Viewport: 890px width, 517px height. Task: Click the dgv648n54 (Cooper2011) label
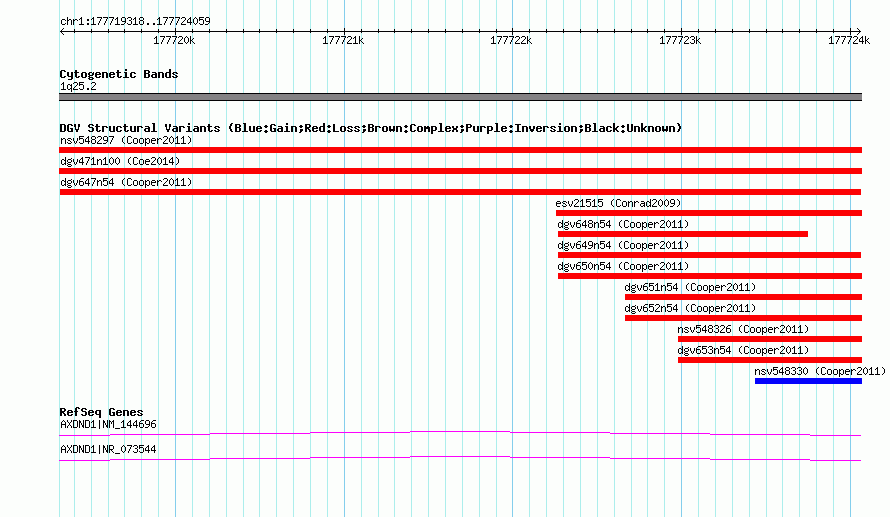click(x=623, y=224)
